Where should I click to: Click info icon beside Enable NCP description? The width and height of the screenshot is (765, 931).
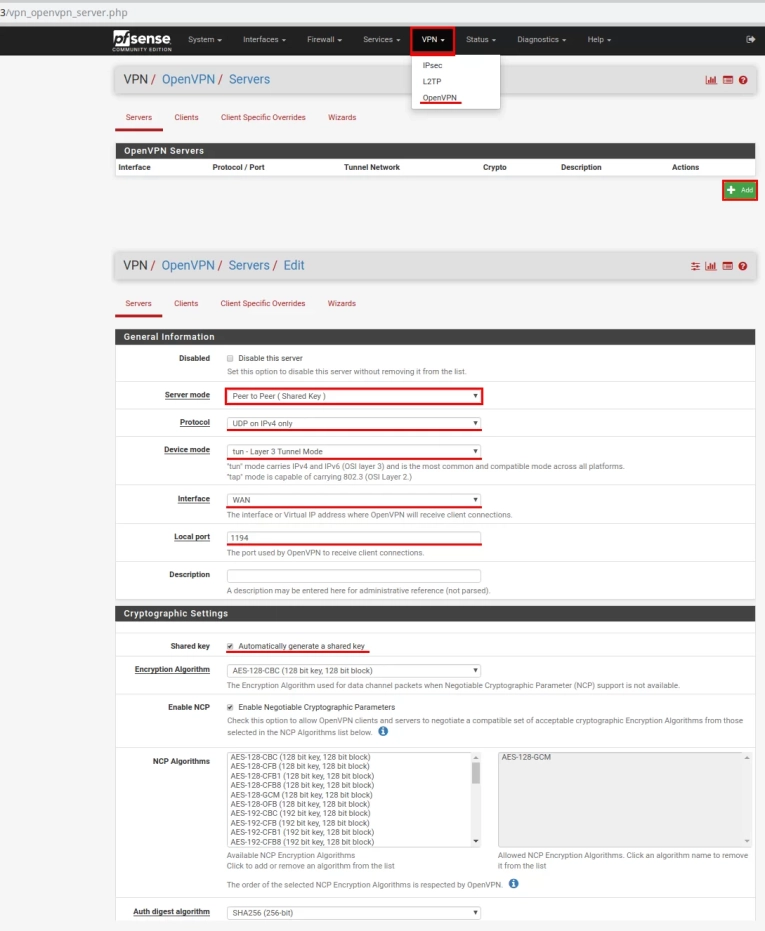(x=383, y=732)
